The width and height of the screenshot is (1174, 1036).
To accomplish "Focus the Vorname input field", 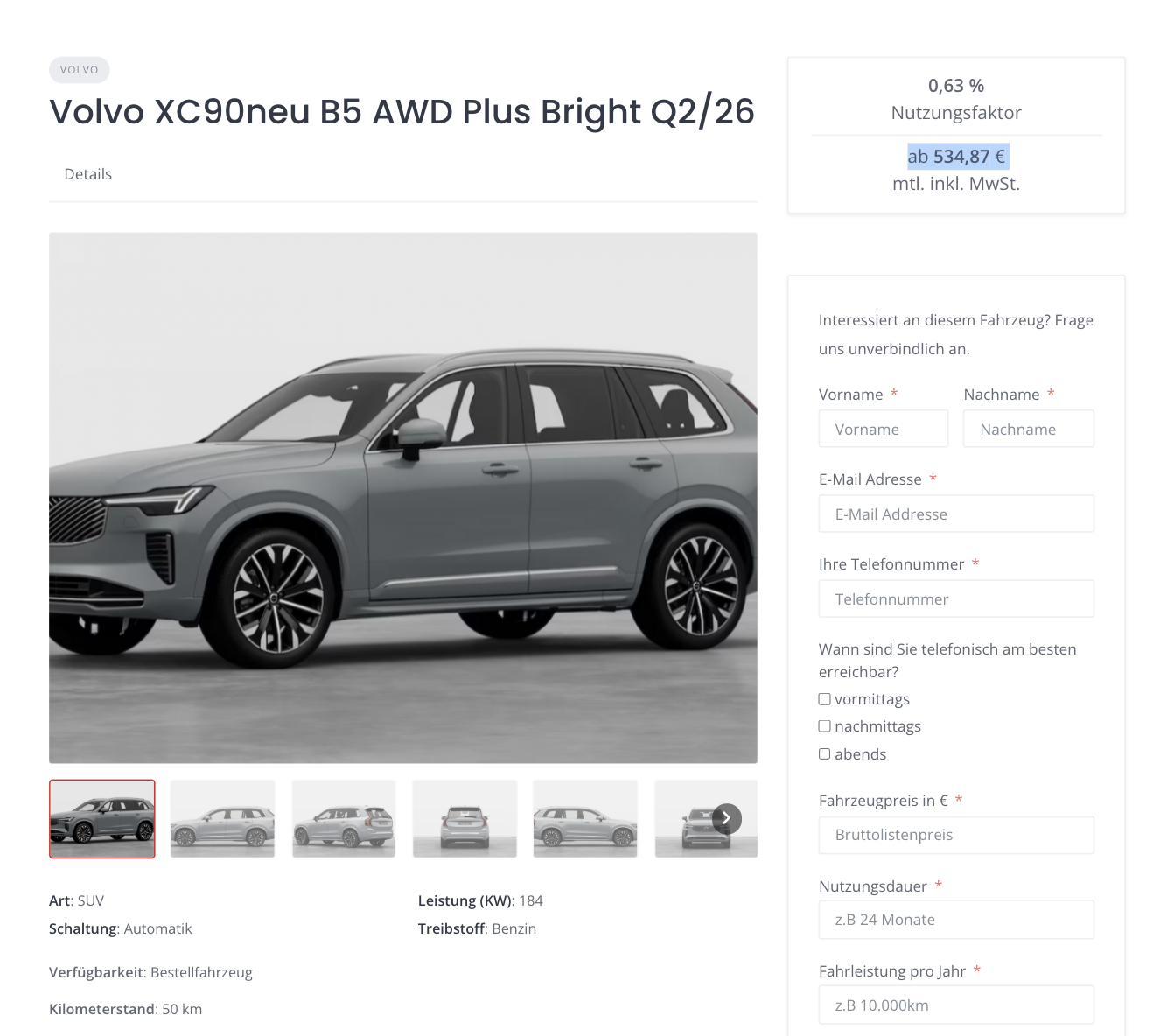I will 884,430.
